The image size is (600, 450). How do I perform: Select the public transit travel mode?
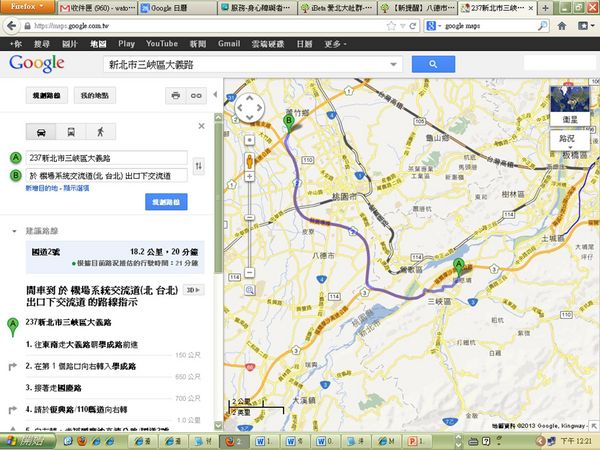tap(71, 131)
